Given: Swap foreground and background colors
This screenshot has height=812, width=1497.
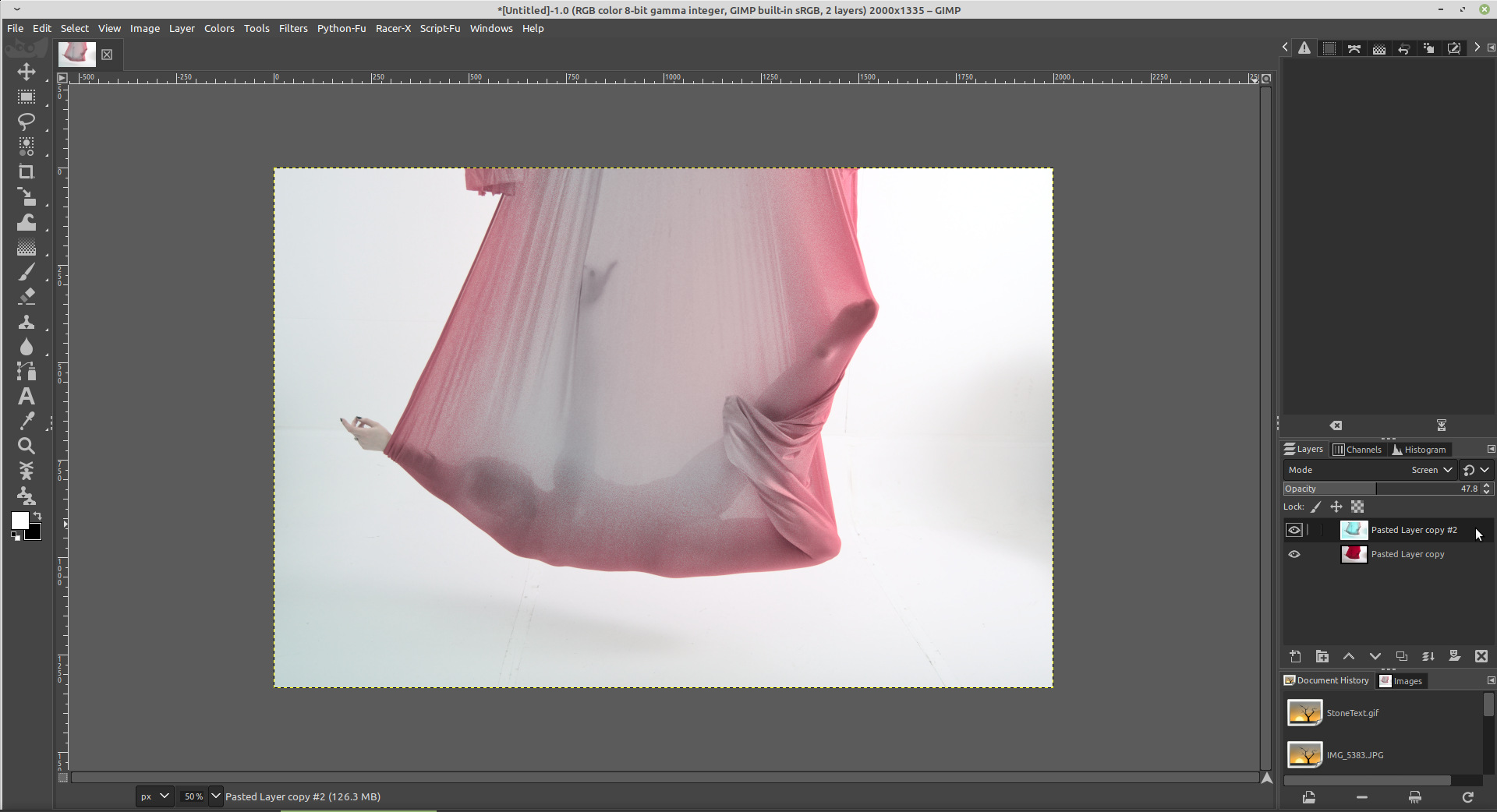Looking at the screenshot, I should [x=37, y=516].
